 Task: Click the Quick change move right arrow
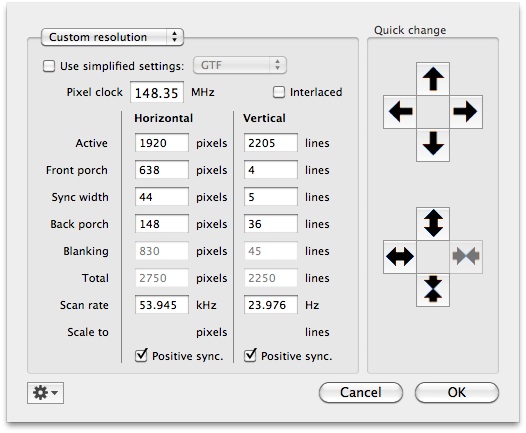pos(466,112)
